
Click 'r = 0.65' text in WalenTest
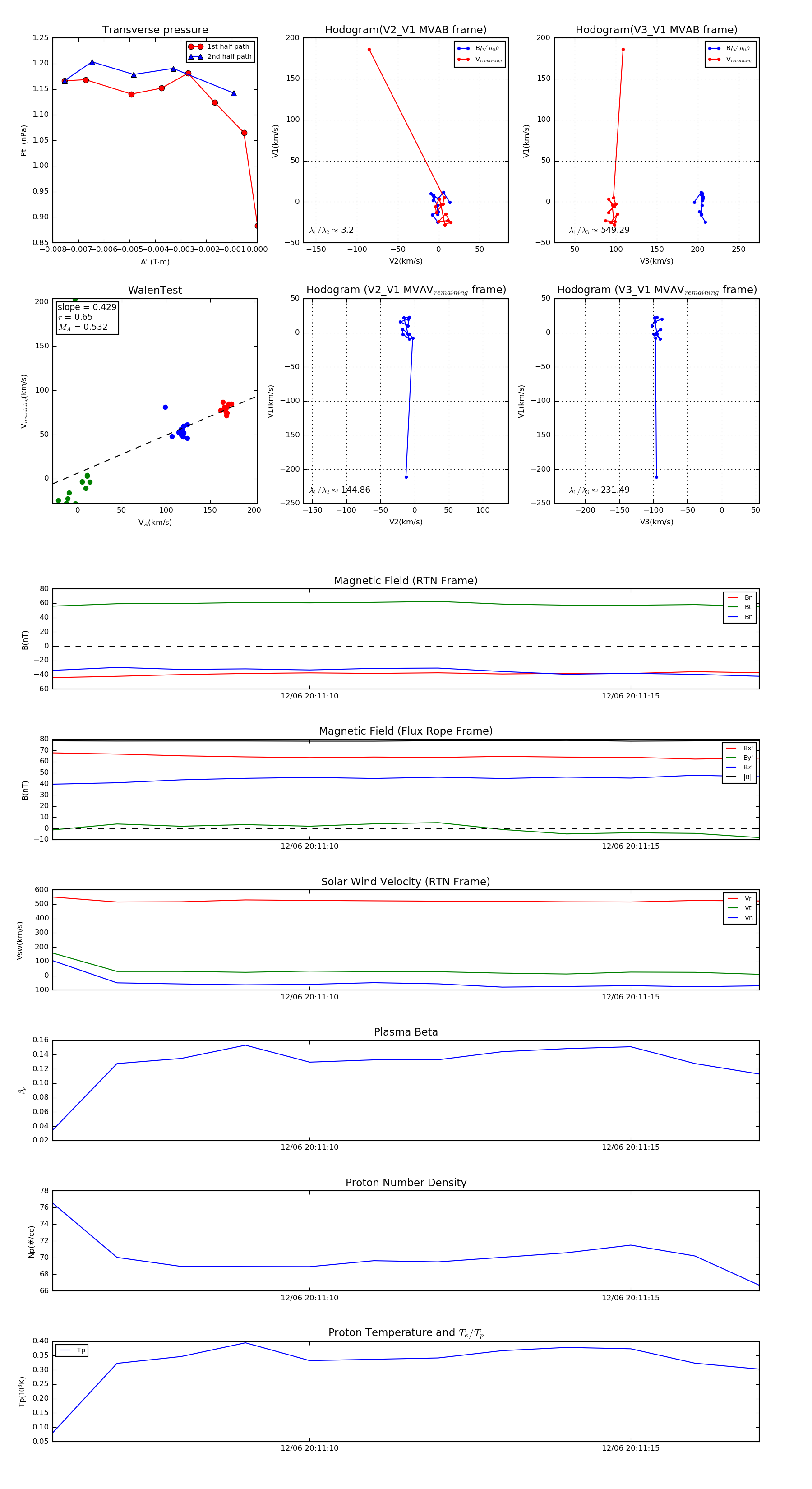pyautogui.click(x=75, y=317)
